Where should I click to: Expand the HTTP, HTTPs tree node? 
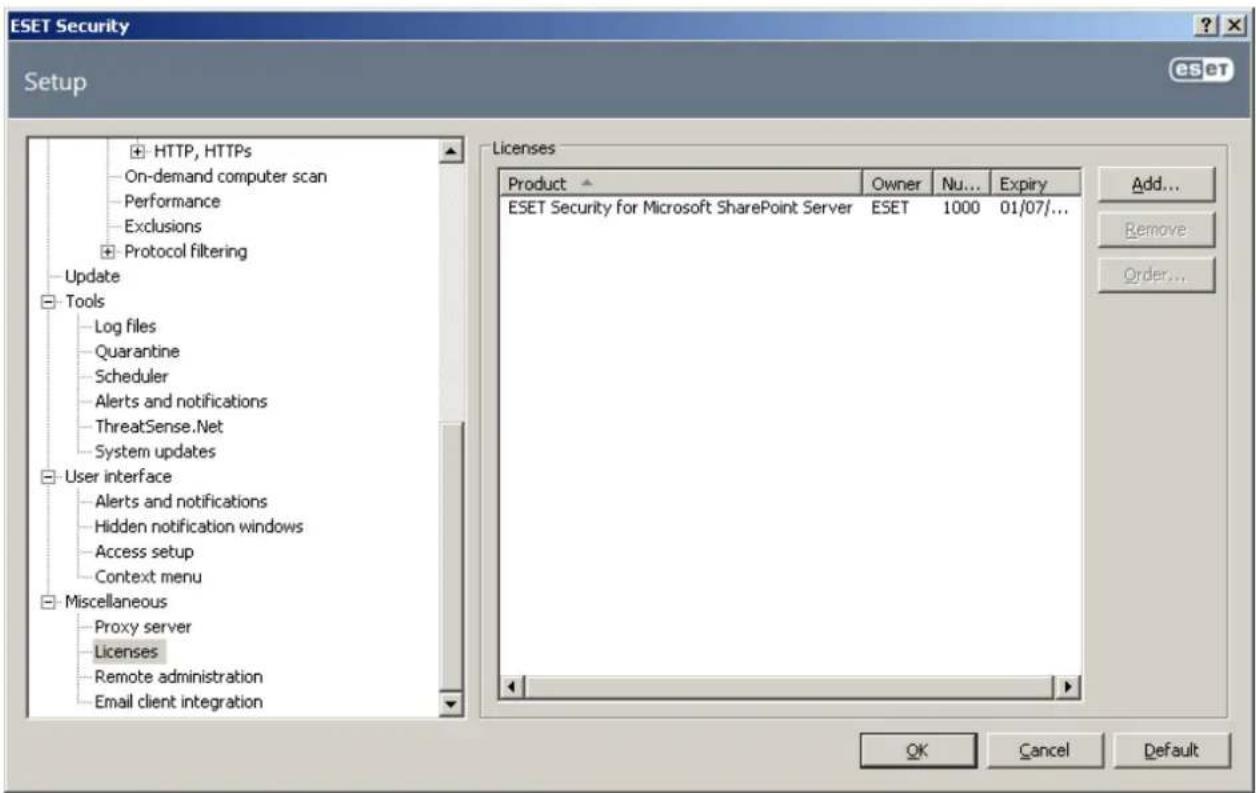point(138,151)
